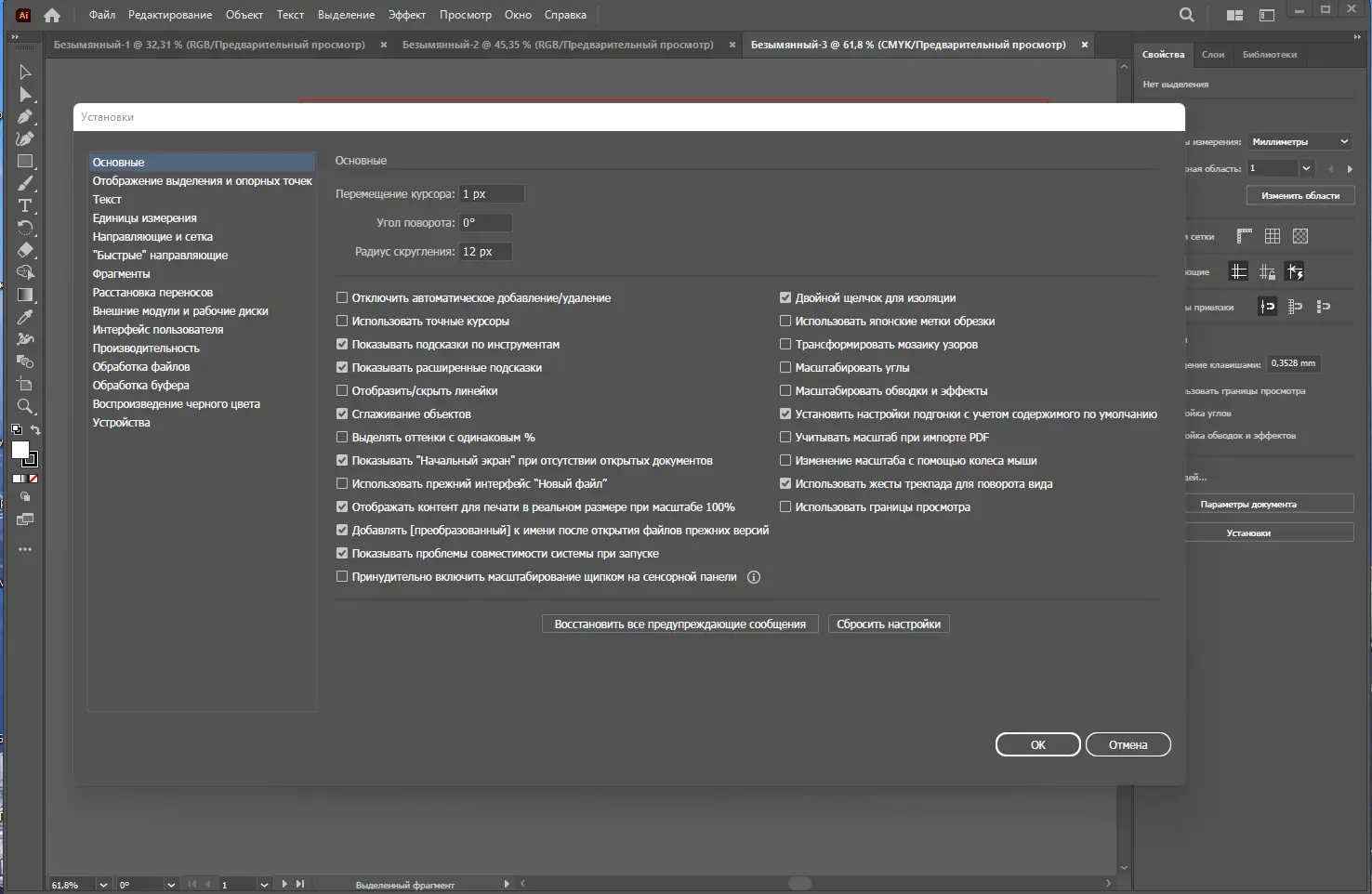The height and width of the screenshot is (894, 1372).
Task: Open the "Эффект" menu
Action: (407, 15)
